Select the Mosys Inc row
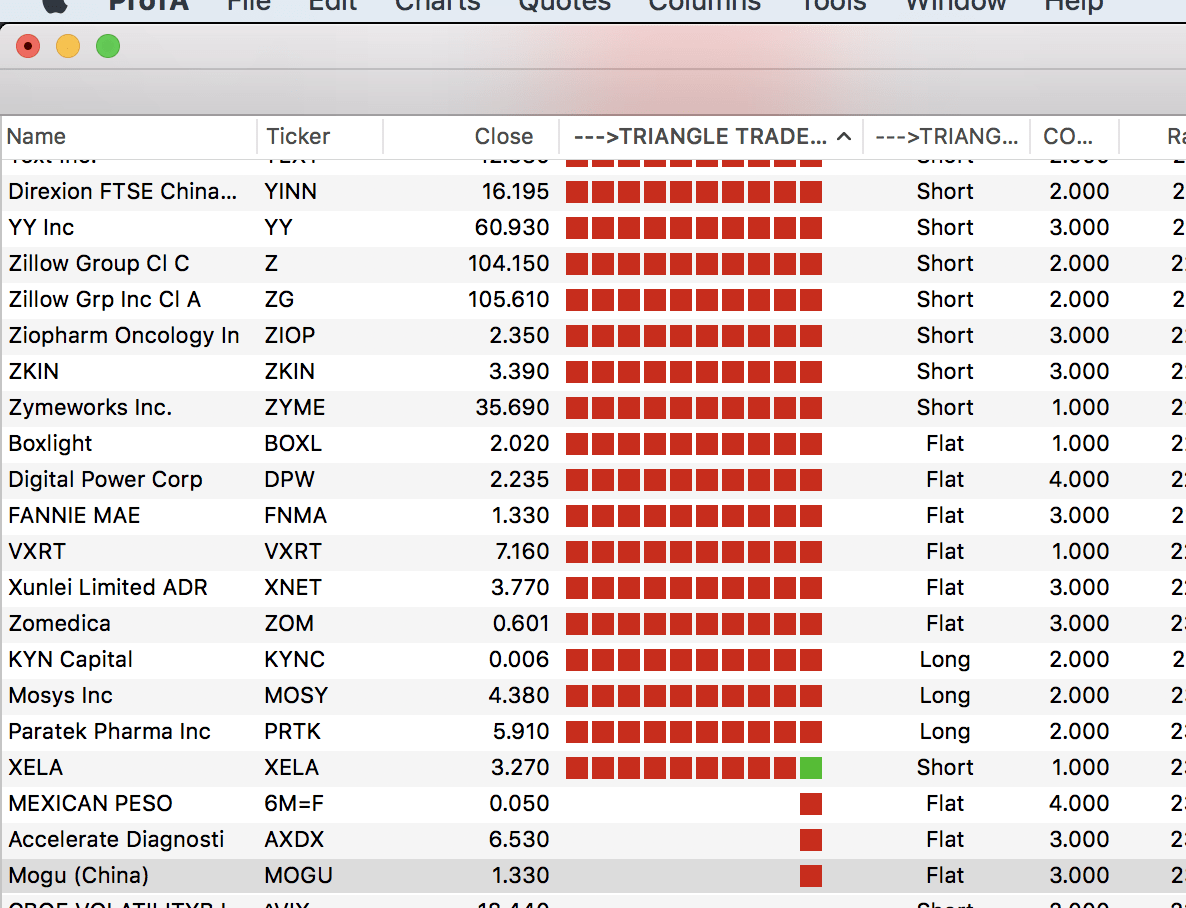 tap(593, 695)
